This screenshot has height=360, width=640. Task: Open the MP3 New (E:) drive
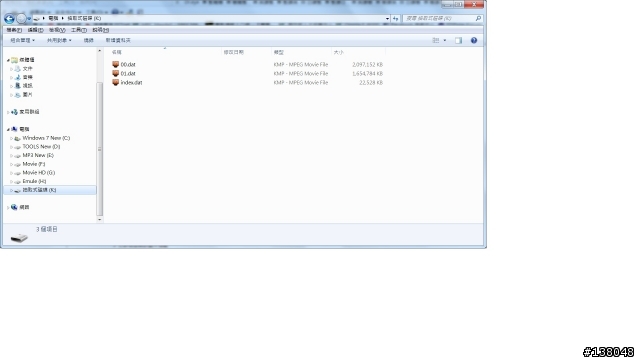tap(38, 155)
